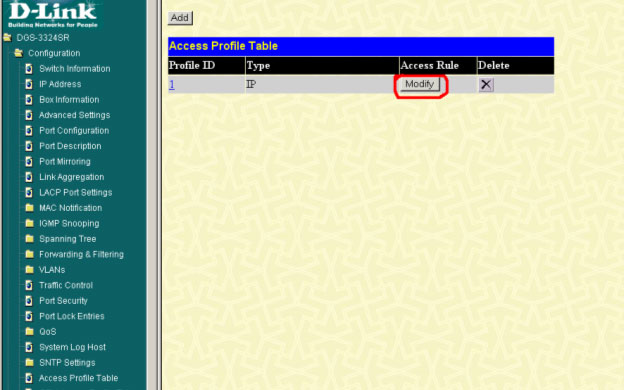Open Profile ID 1 link
Image resolution: width=625 pixels, height=390 pixels.
(x=172, y=85)
